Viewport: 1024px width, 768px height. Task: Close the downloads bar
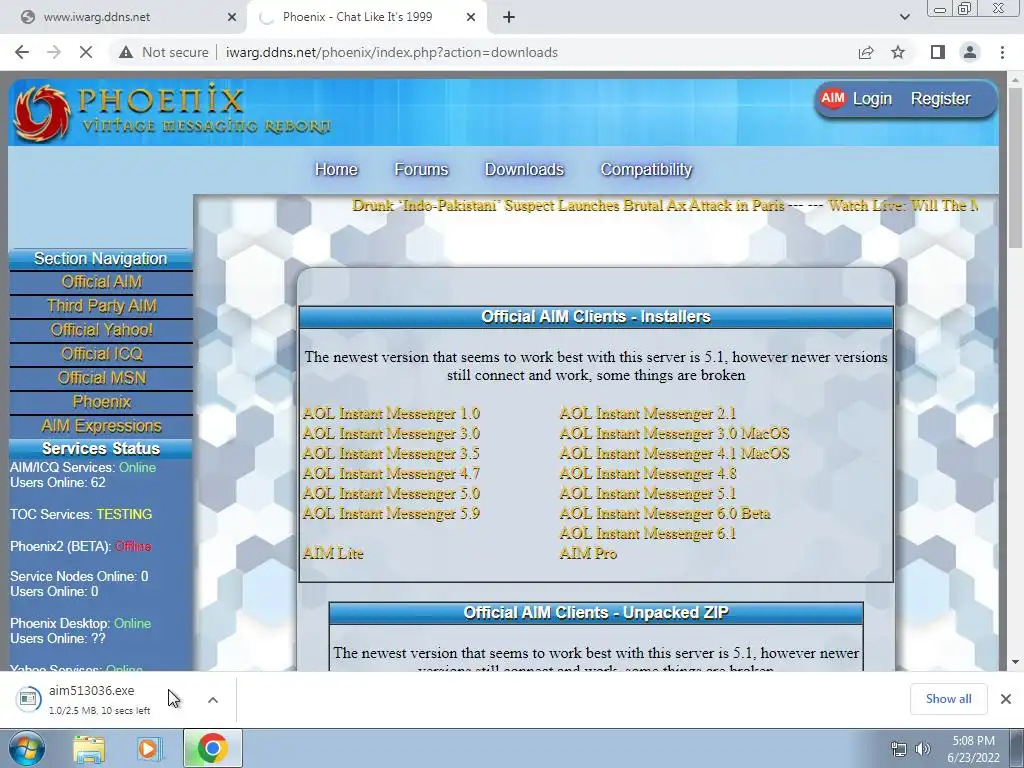[x=1006, y=699]
